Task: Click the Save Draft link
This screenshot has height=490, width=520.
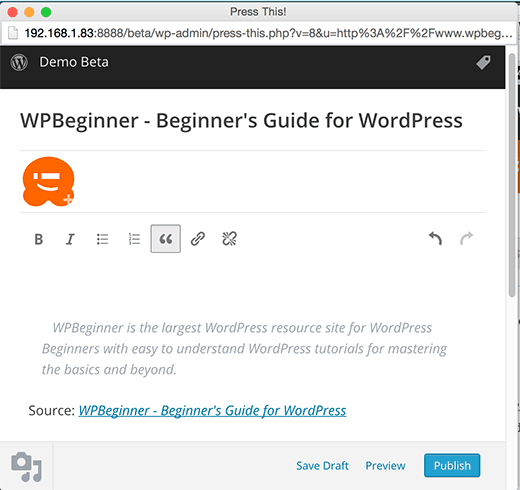Action: tap(322, 465)
